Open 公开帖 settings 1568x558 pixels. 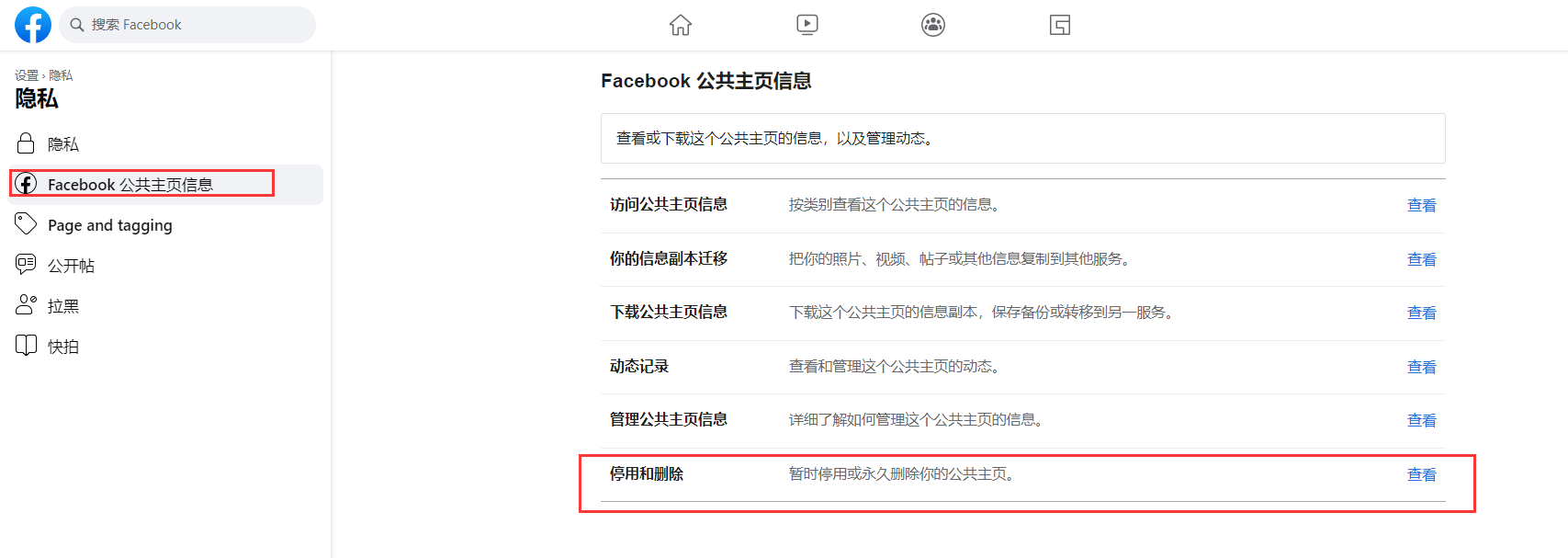165,266
